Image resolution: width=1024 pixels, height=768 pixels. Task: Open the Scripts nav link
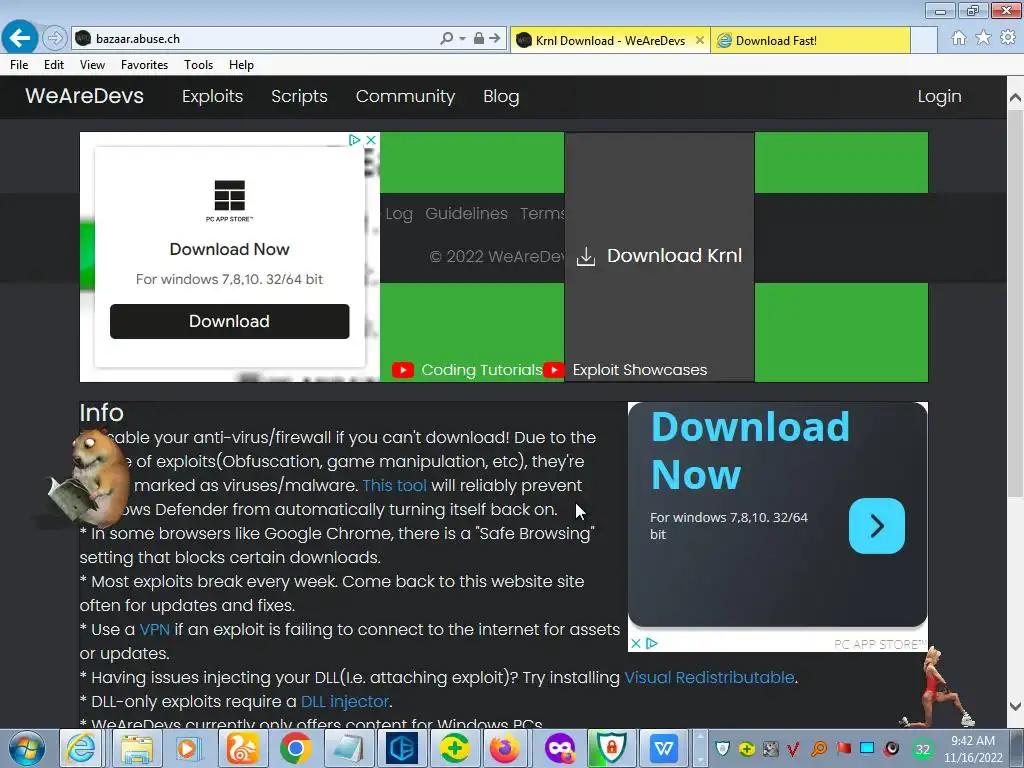299,96
